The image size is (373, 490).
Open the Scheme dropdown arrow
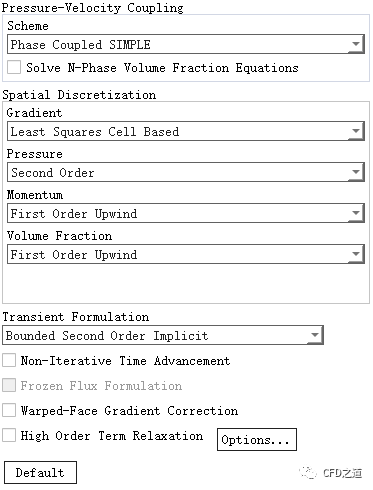pos(356,44)
